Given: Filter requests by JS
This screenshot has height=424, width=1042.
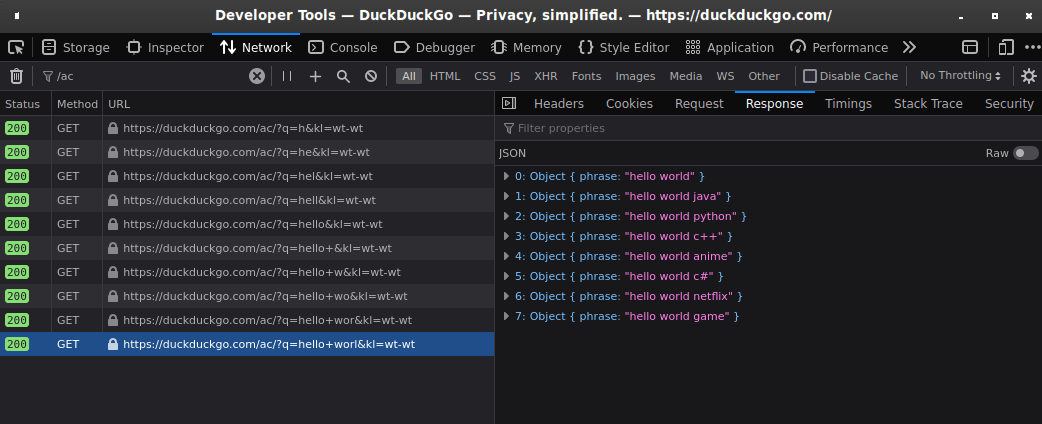Looking at the screenshot, I should point(515,76).
